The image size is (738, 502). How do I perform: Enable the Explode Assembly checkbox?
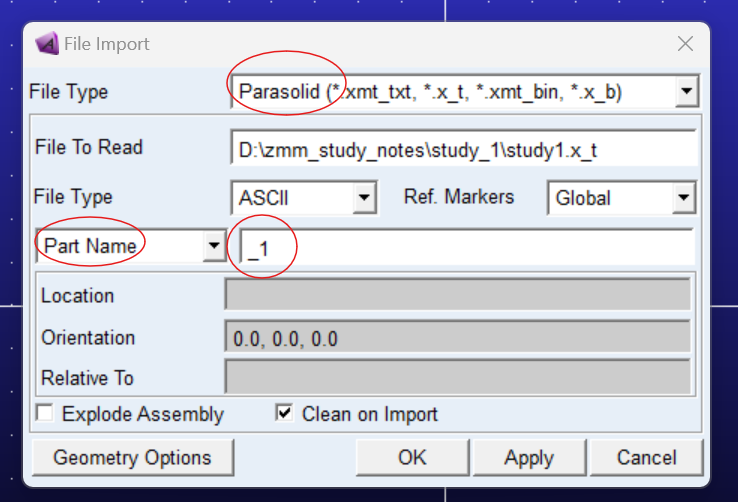[x=45, y=413]
